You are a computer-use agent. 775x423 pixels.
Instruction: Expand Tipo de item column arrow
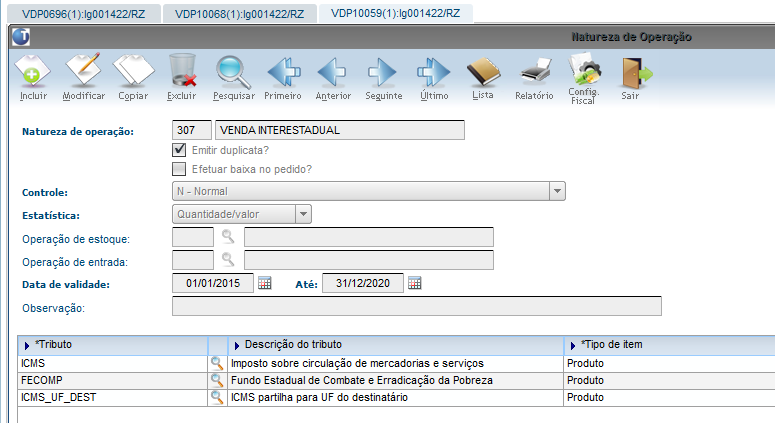point(573,345)
